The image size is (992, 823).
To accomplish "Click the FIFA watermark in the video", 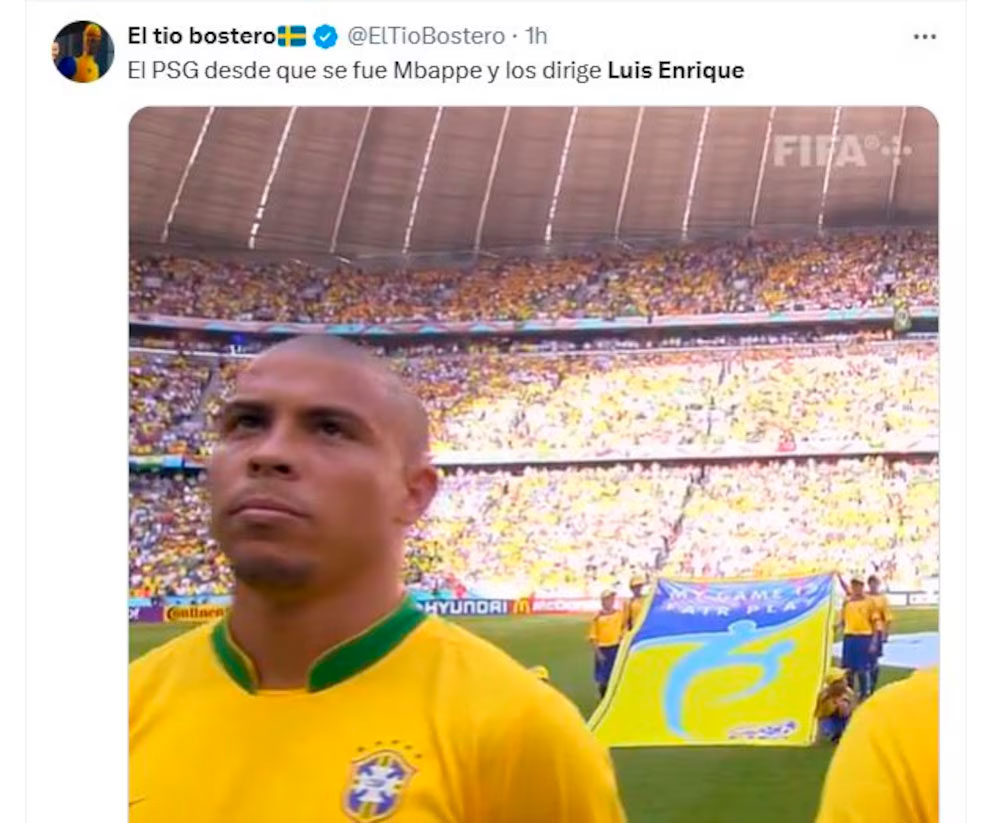I will pyautogui.click(x=840, y=152).
